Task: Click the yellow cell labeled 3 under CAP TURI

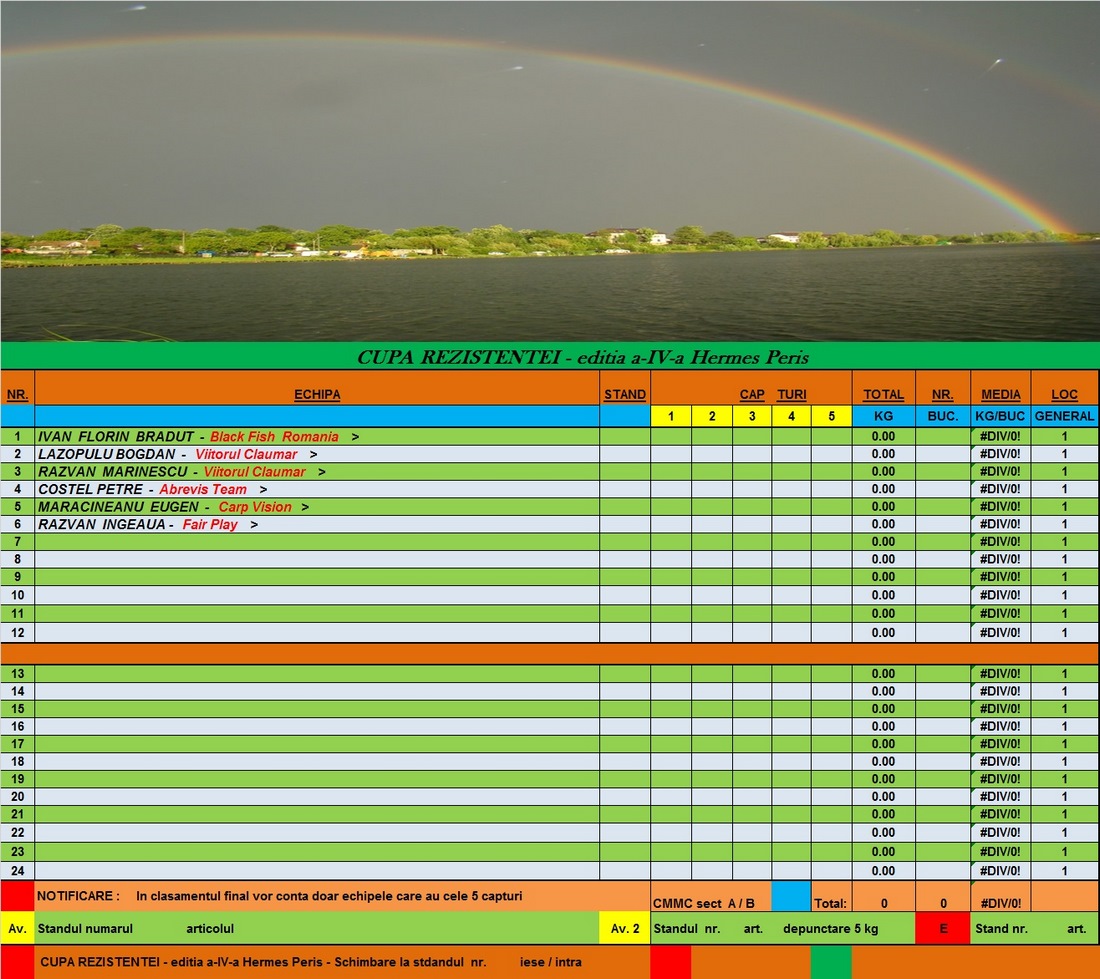Action: coord(752,416)
